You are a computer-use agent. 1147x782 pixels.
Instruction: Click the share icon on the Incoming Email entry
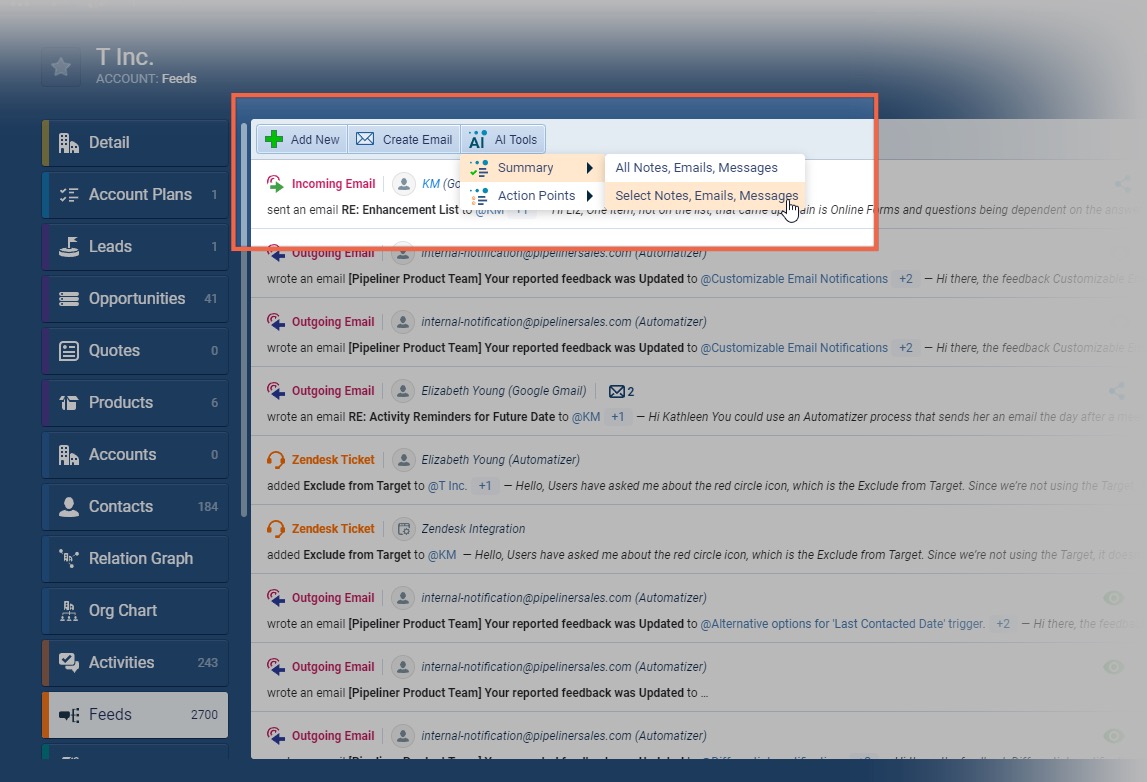[1122, 184]
